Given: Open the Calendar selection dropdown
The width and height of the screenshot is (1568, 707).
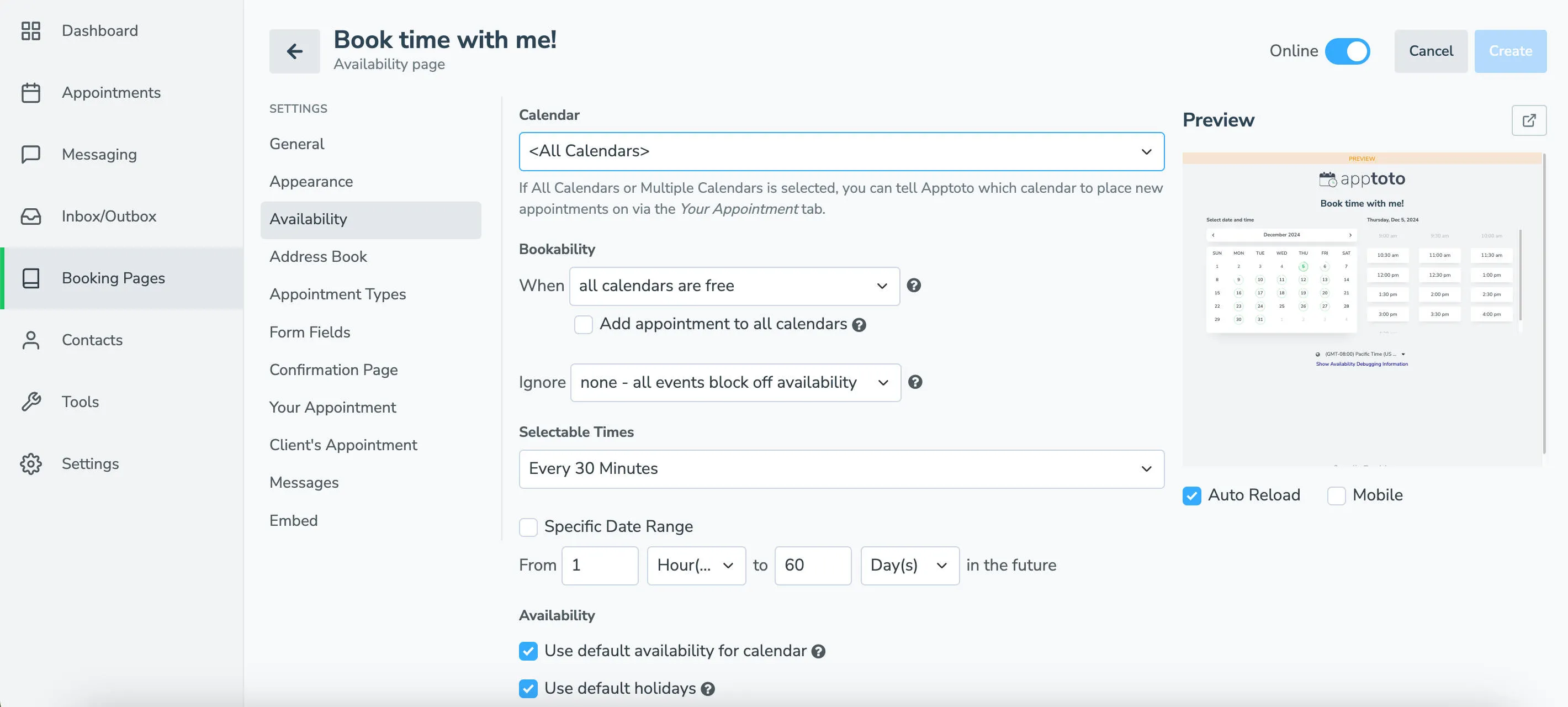Looking at the screenshot, I should pyautogui.click(x=841, y=151).
